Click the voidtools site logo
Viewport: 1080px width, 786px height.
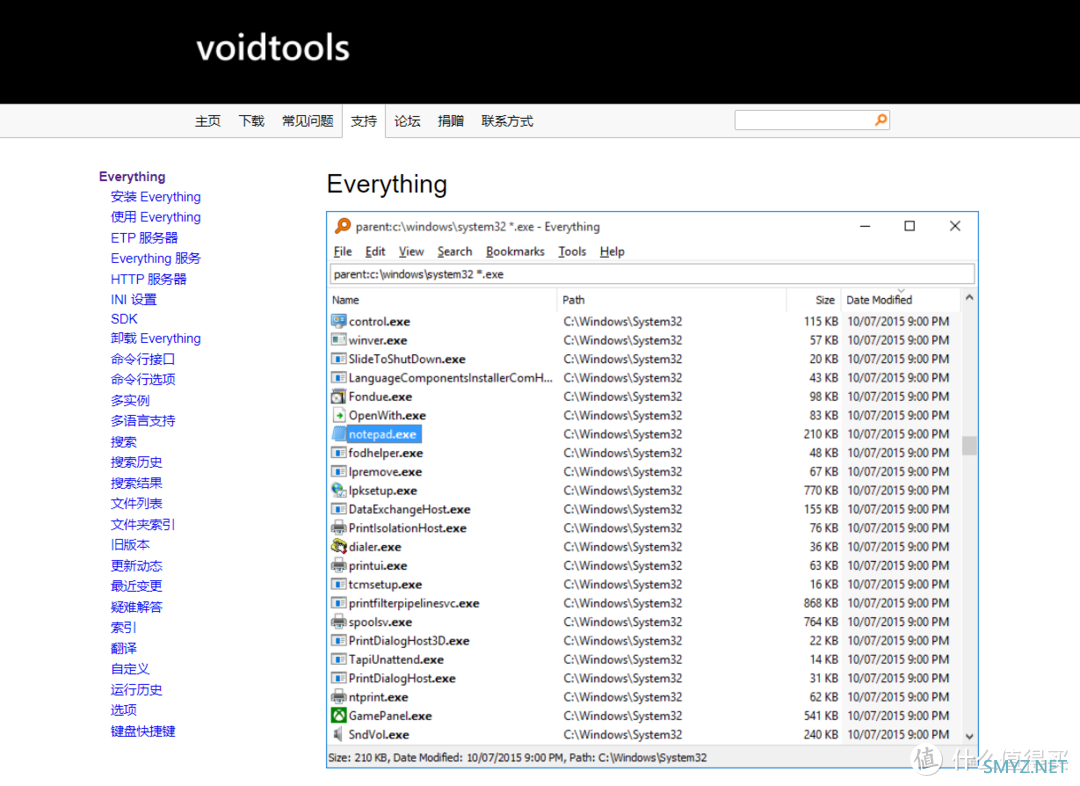click(273, 48)
